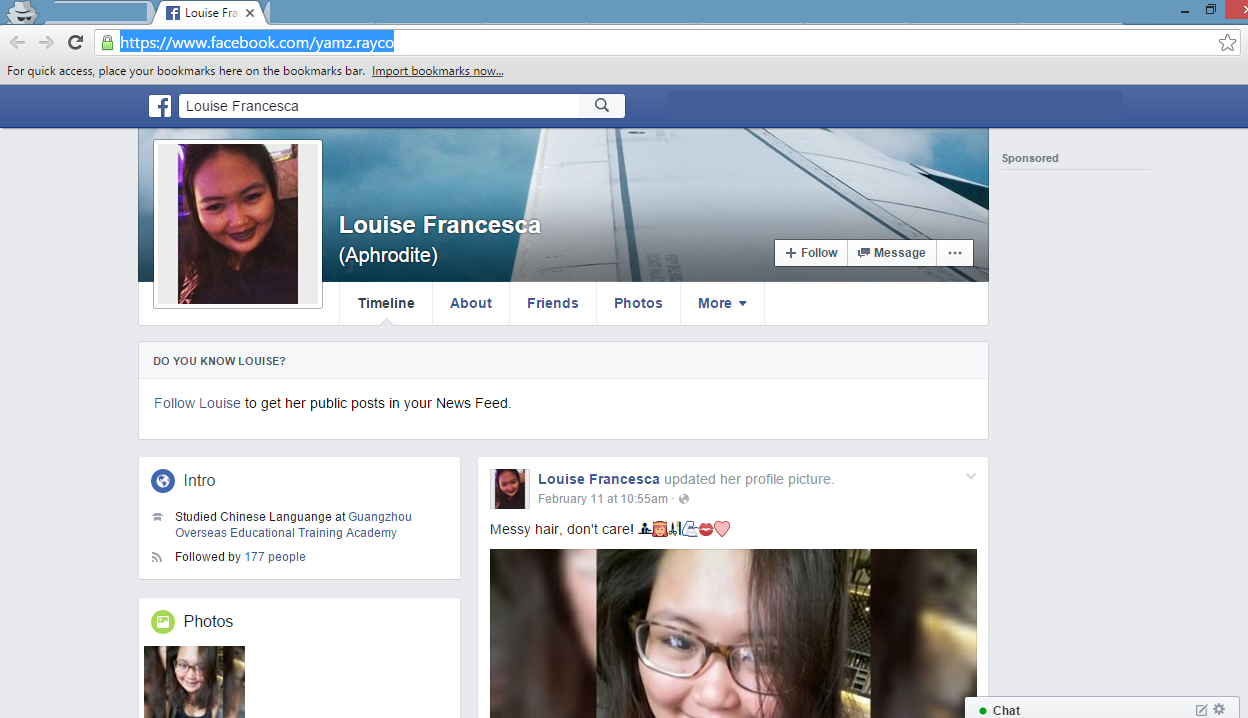Click the incognito spy icon

click(22, 13)
